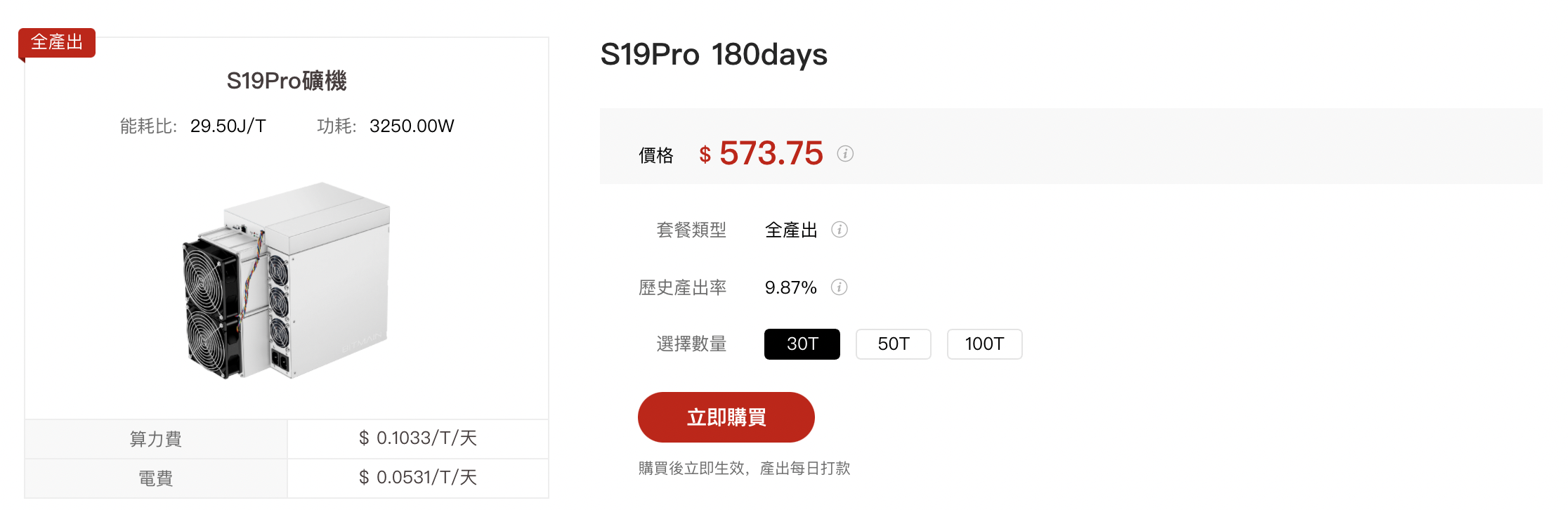The width and height of the screenshot is (1568, 510).
Task: Click the 電費 label cell
Action: tap(156, 478)
